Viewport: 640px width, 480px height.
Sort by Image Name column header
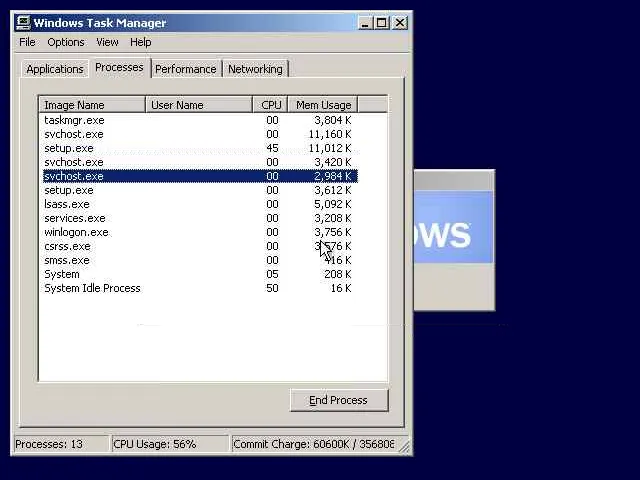[92, 105]
